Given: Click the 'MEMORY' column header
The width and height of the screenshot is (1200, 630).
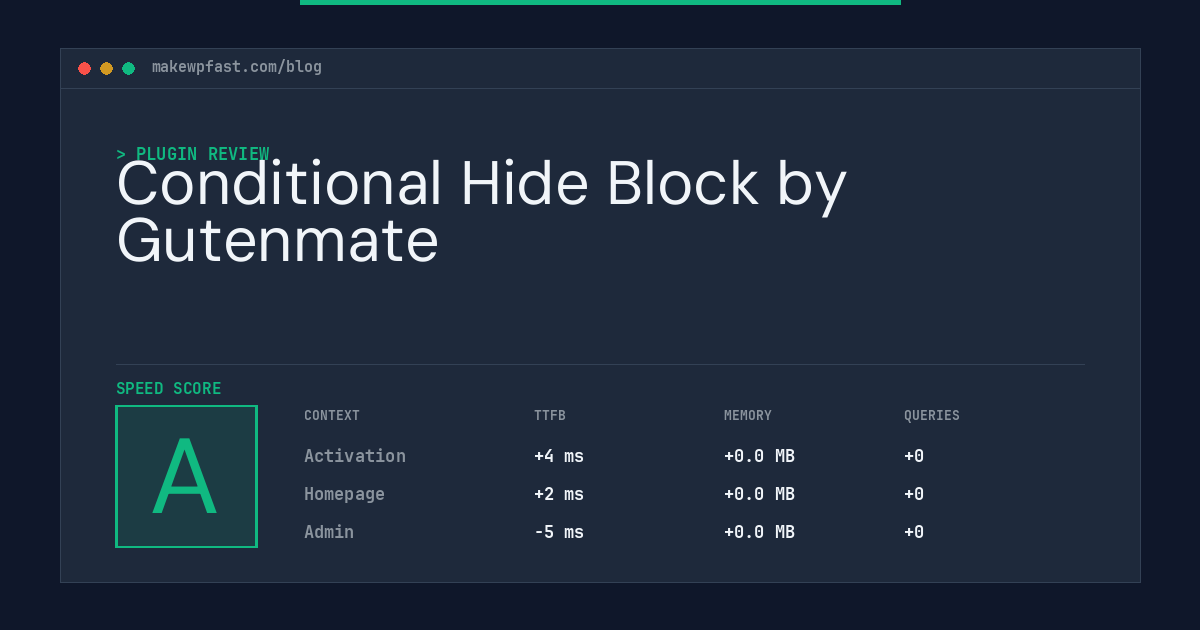Looking at the screenshot, I should click(748, 416).
